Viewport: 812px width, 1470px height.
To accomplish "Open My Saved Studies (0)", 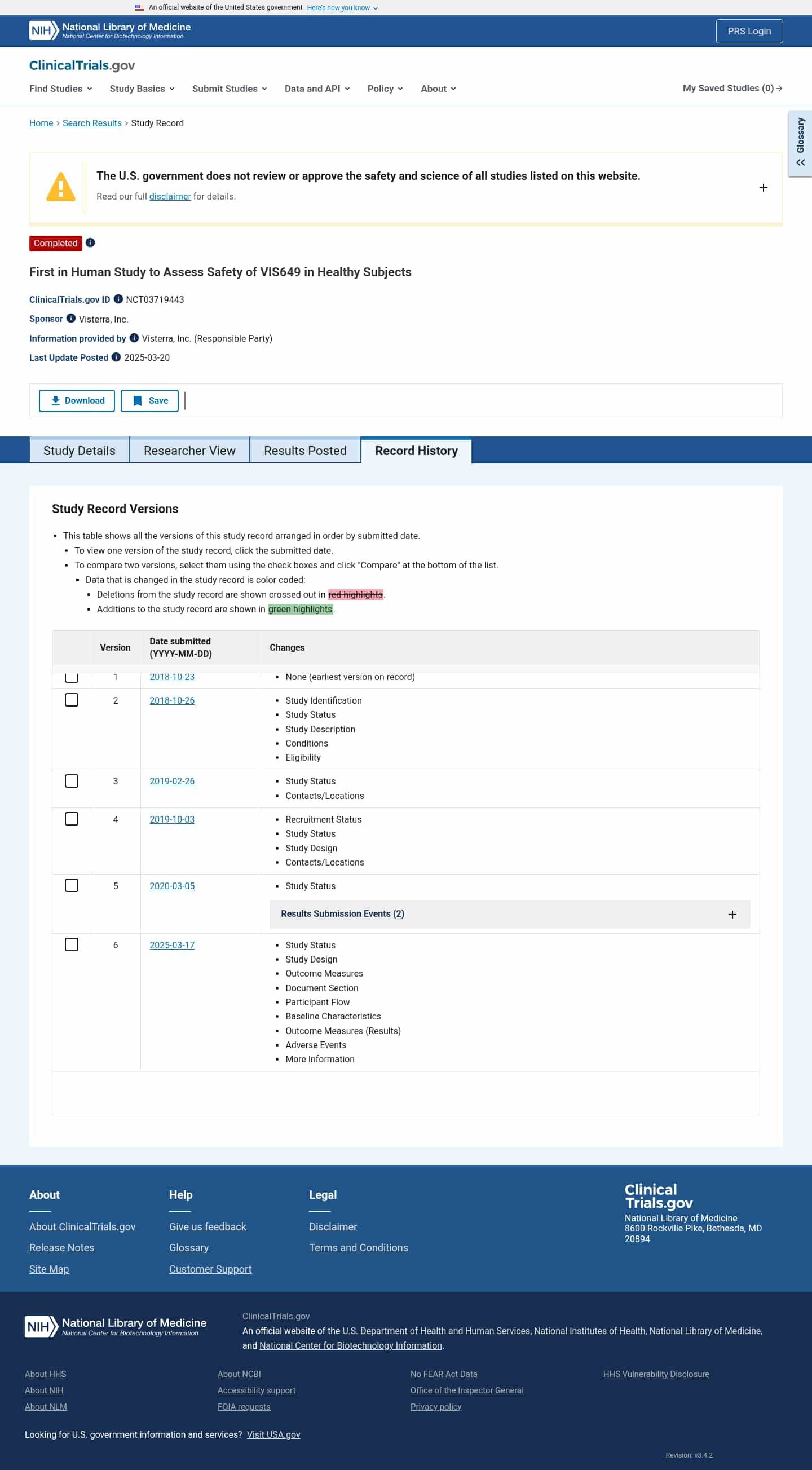I will click(x=732, y=88).
